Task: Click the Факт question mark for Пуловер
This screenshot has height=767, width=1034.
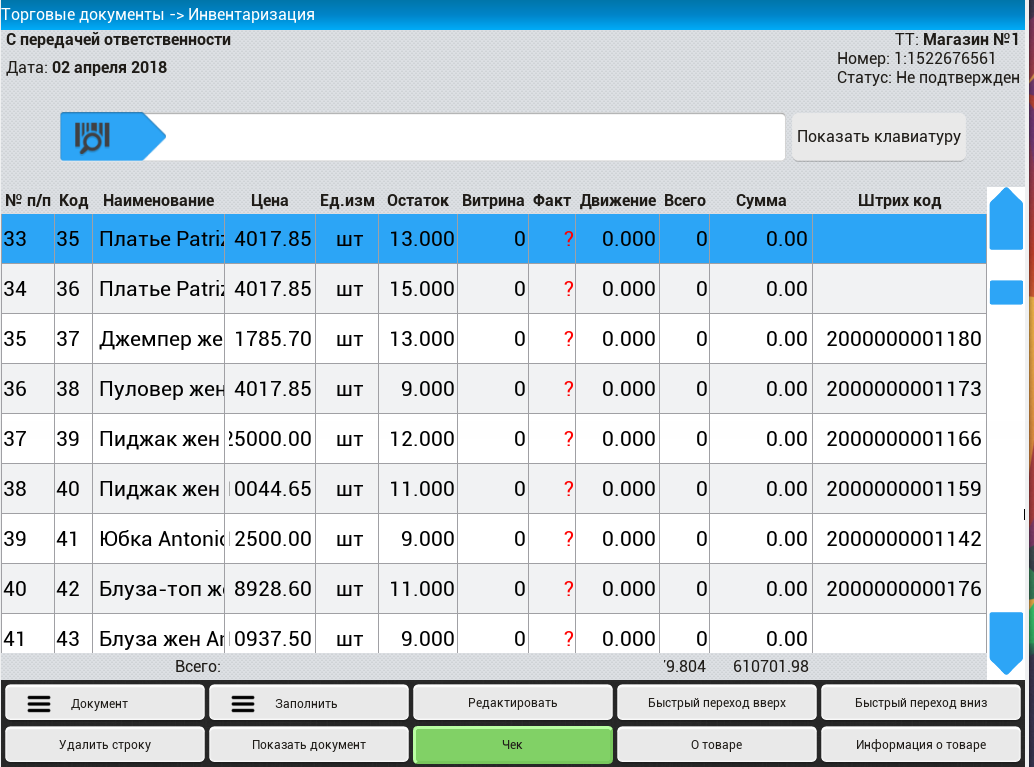Action: [x=568, y=388]
